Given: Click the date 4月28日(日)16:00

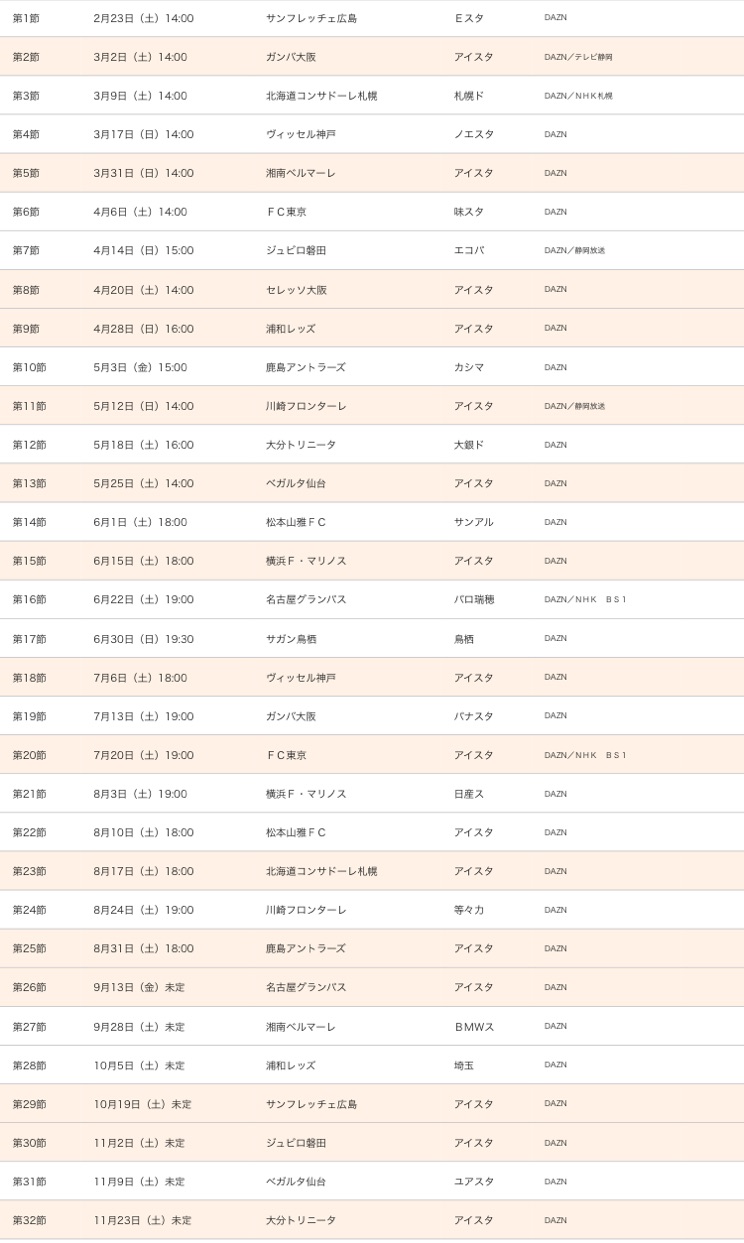Looking at the screenshot, I should coord(143,329).
